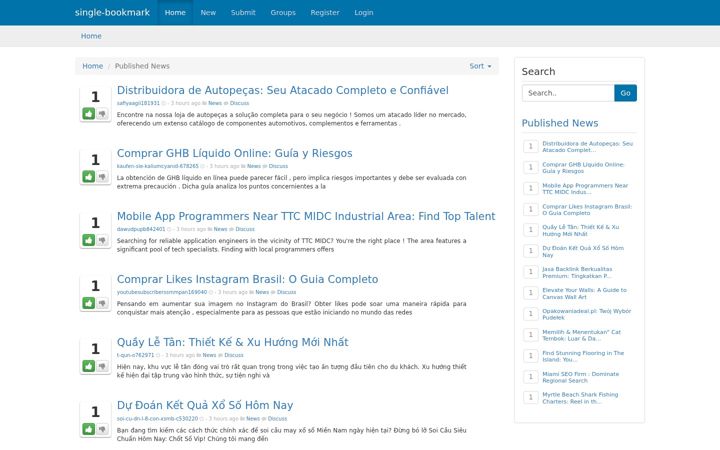The image size is (720, 450).
Task: Open the Login page
Action: (x=364, y=12)
